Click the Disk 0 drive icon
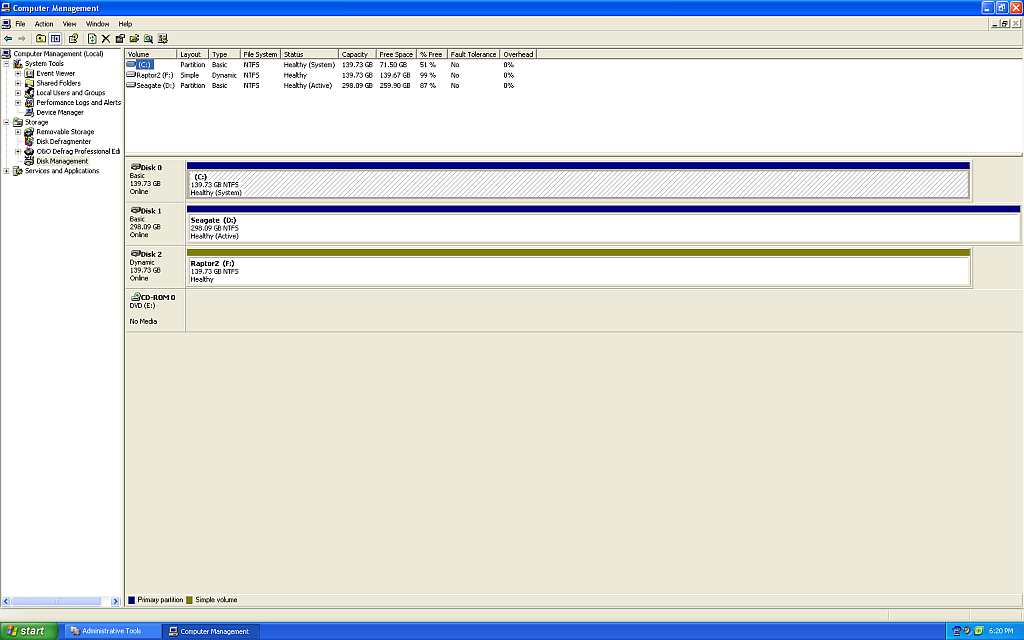This screenshot has width=1024, height=640. (x=136, y=167)
